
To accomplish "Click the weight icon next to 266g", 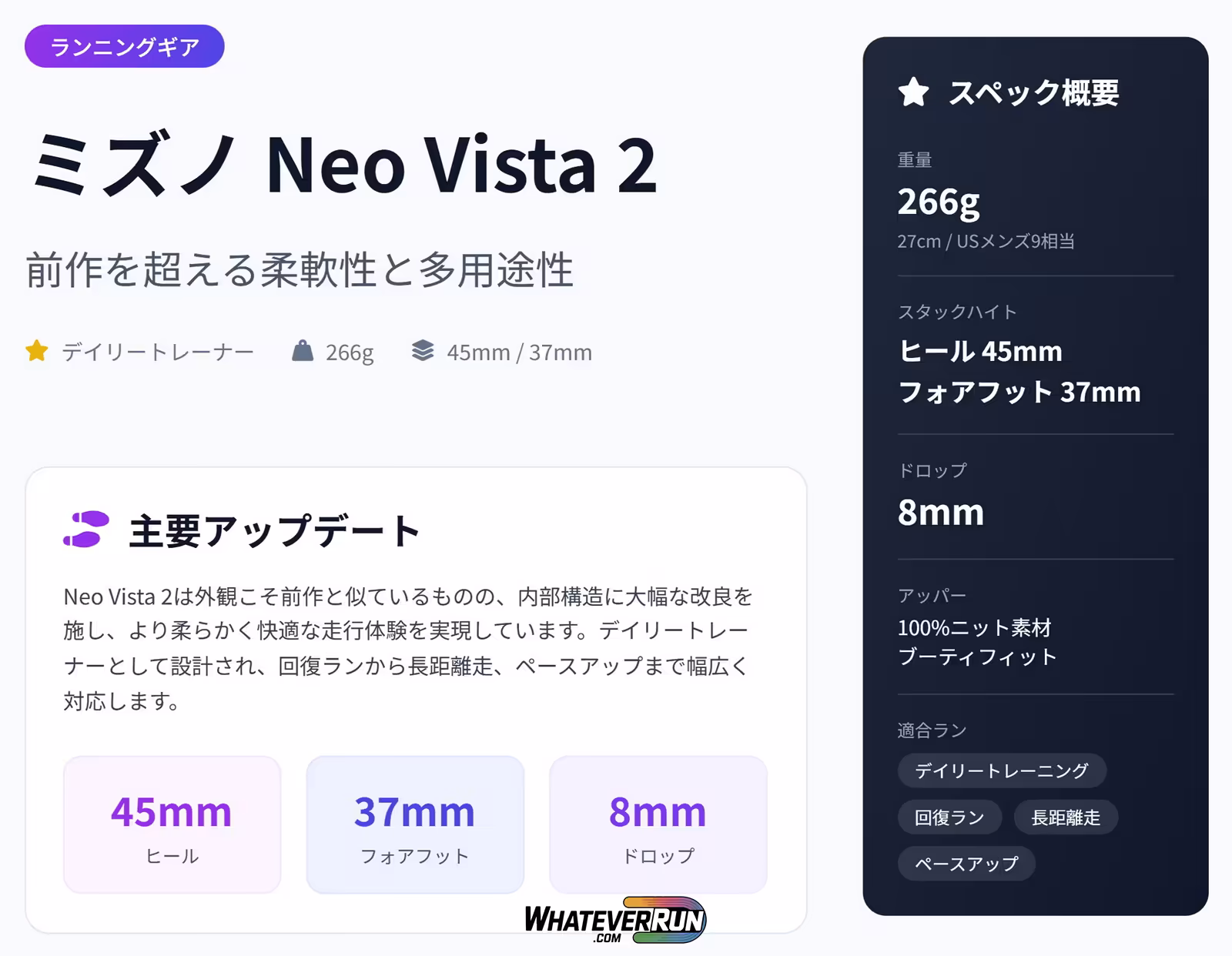I will point(303,351).
